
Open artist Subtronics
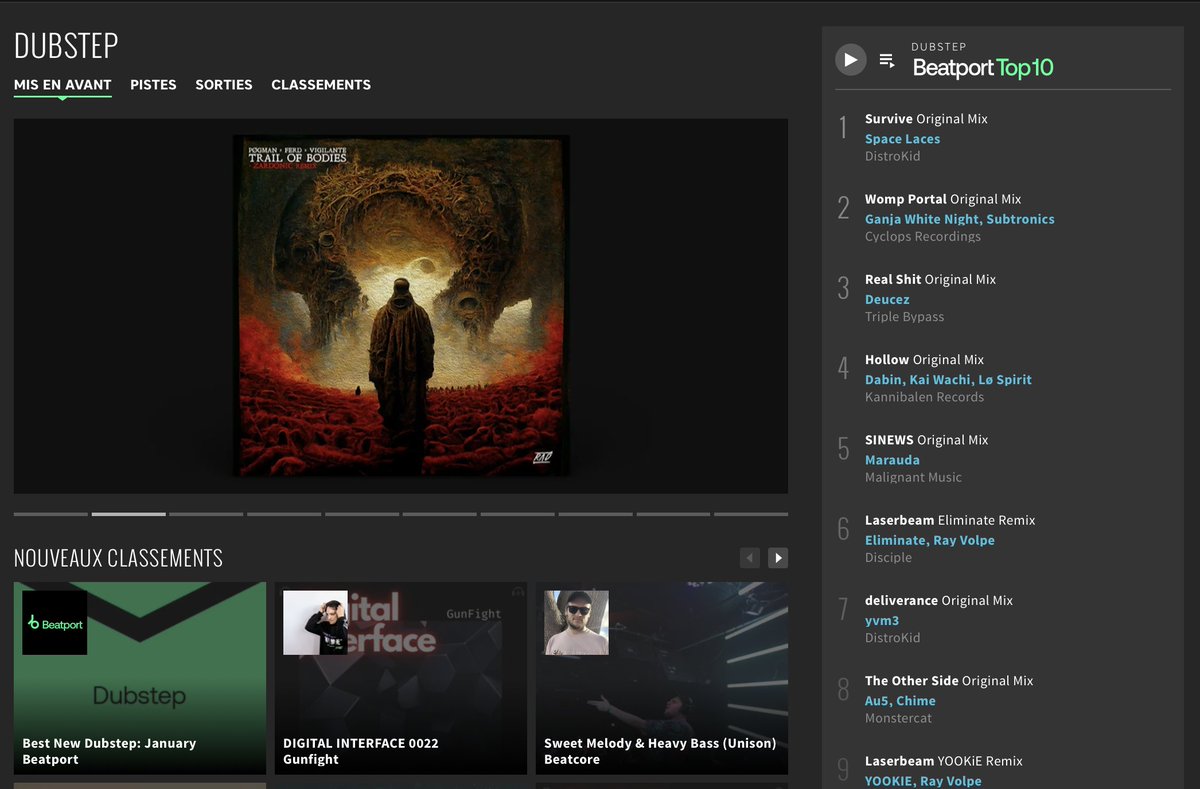pyautogui.click(x=1020, y=219)
